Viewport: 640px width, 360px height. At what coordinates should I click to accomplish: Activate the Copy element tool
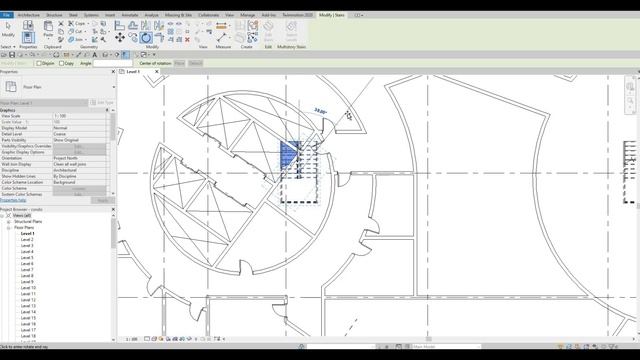(133, 38)
